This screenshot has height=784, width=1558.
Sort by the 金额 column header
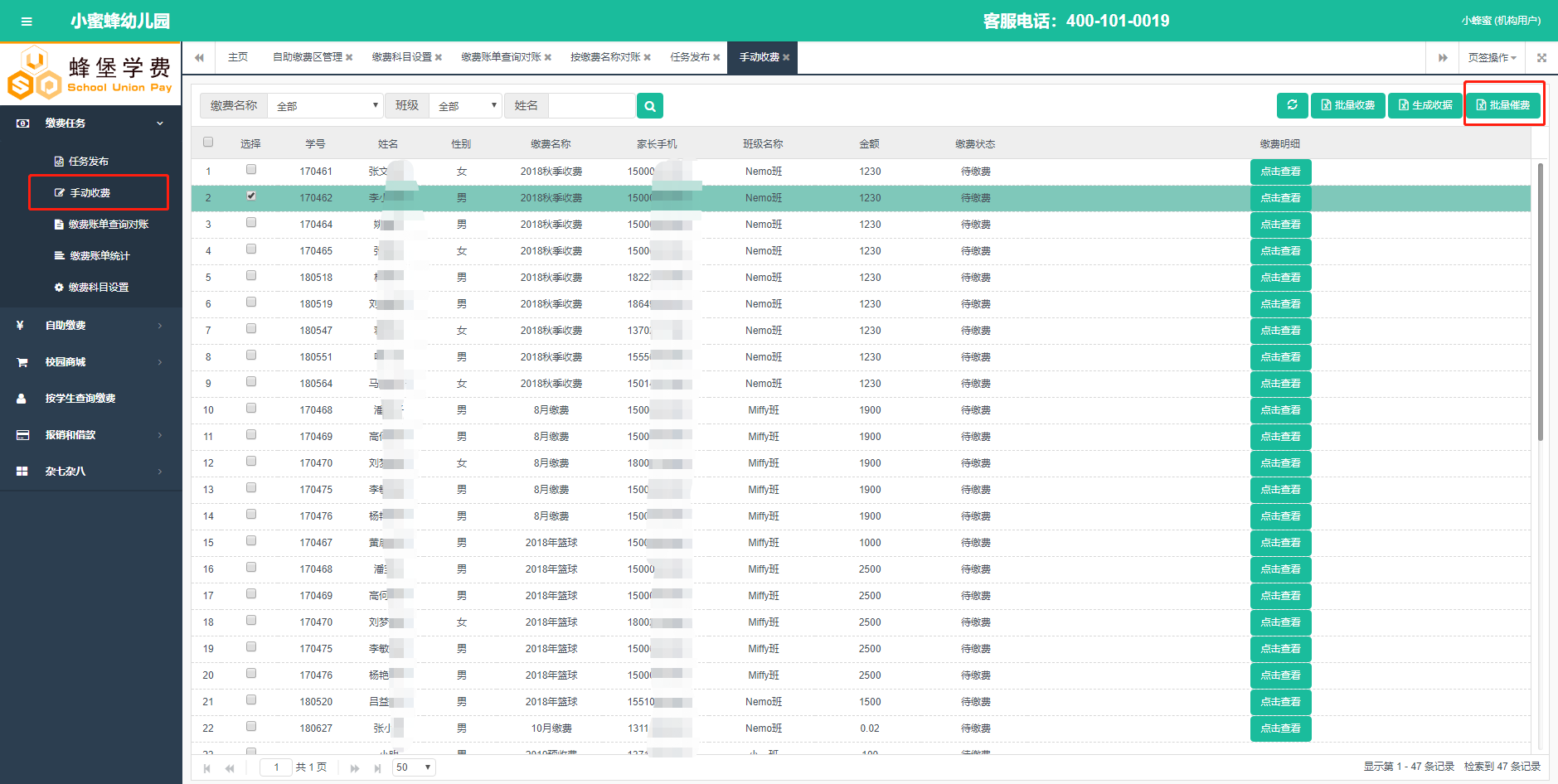click(x=869, y=144)
